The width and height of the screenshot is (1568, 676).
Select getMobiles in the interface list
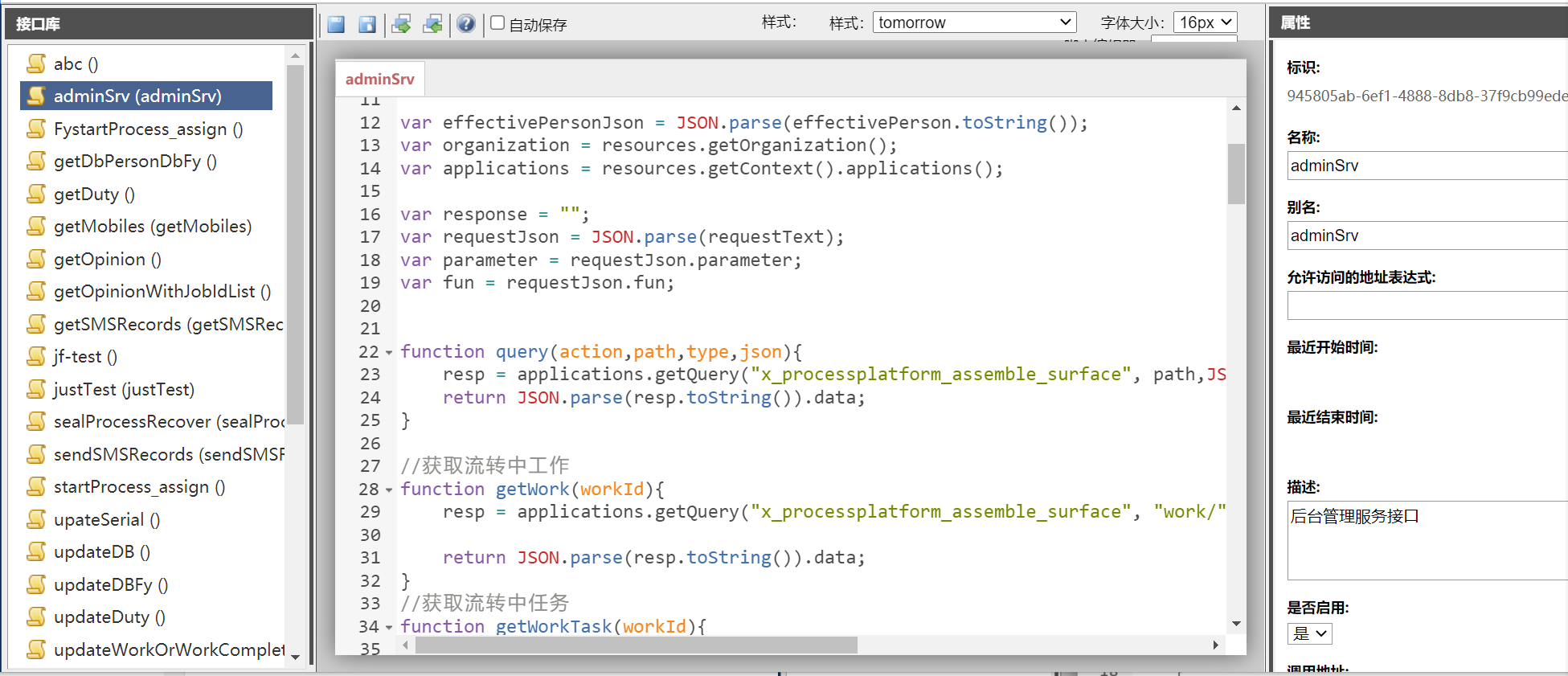(x=152, y=227)
